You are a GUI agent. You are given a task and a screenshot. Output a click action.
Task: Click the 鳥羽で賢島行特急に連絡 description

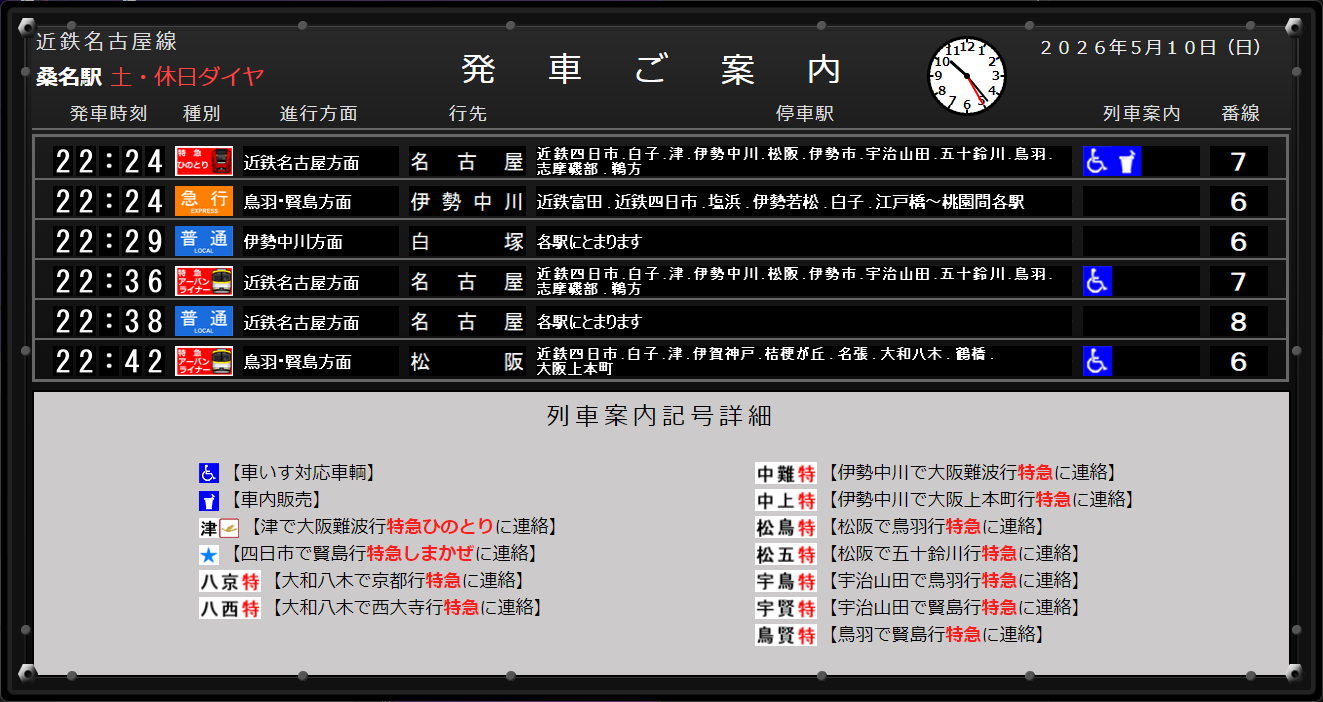tap(935, 635)
